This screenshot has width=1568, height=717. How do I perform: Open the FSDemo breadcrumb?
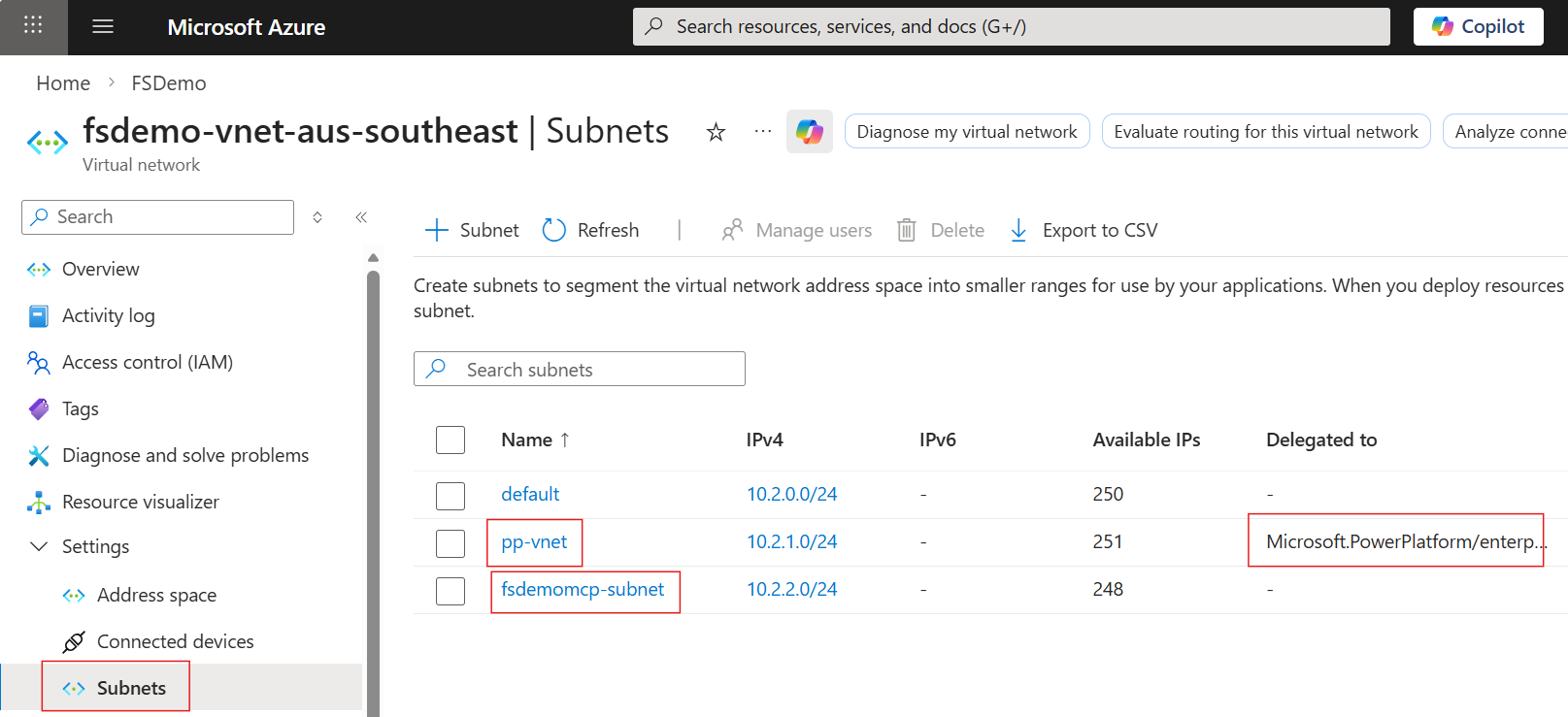[x=169, y=83]
